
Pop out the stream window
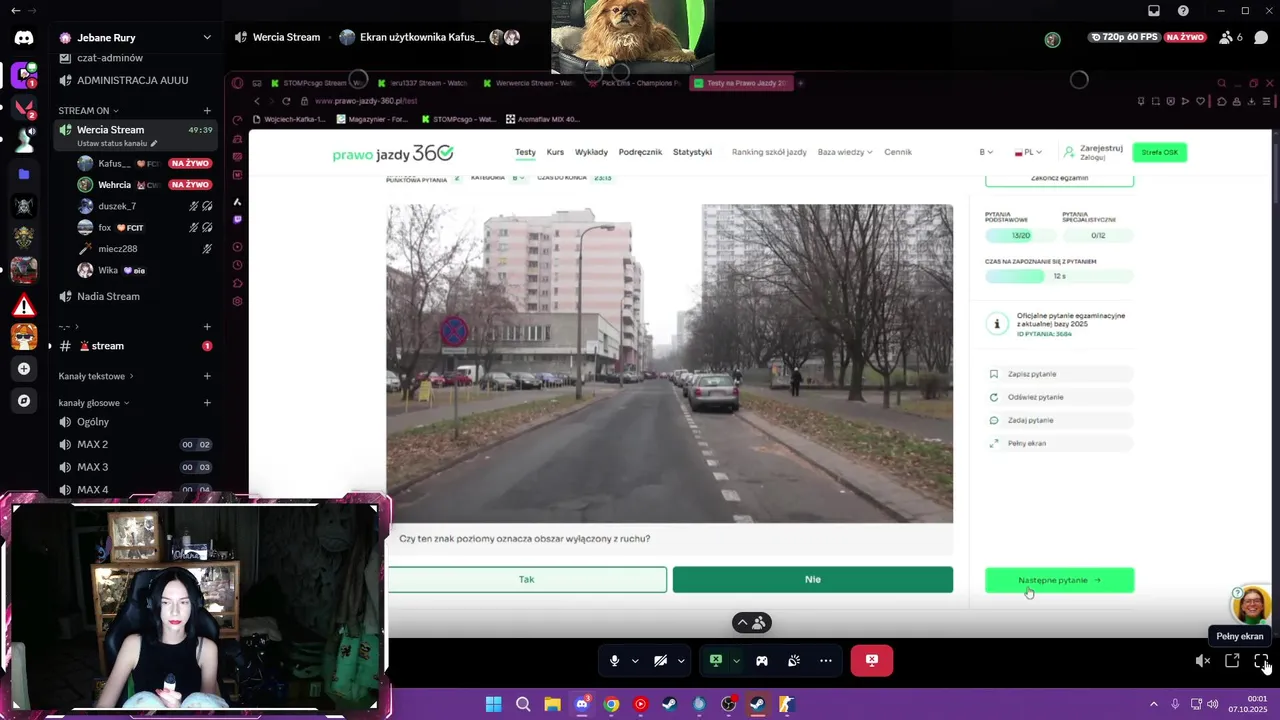coord(1232,661)
